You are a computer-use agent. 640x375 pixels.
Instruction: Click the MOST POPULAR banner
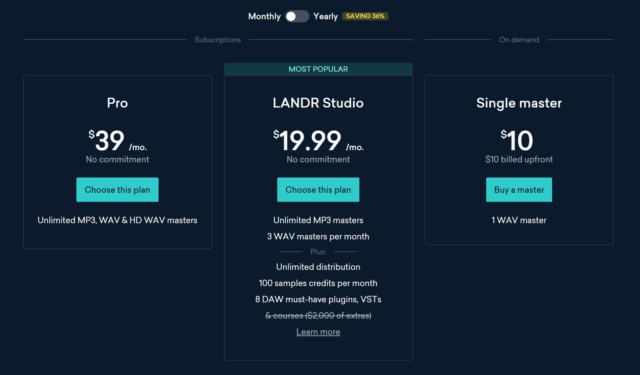click(x=318, y=69)
